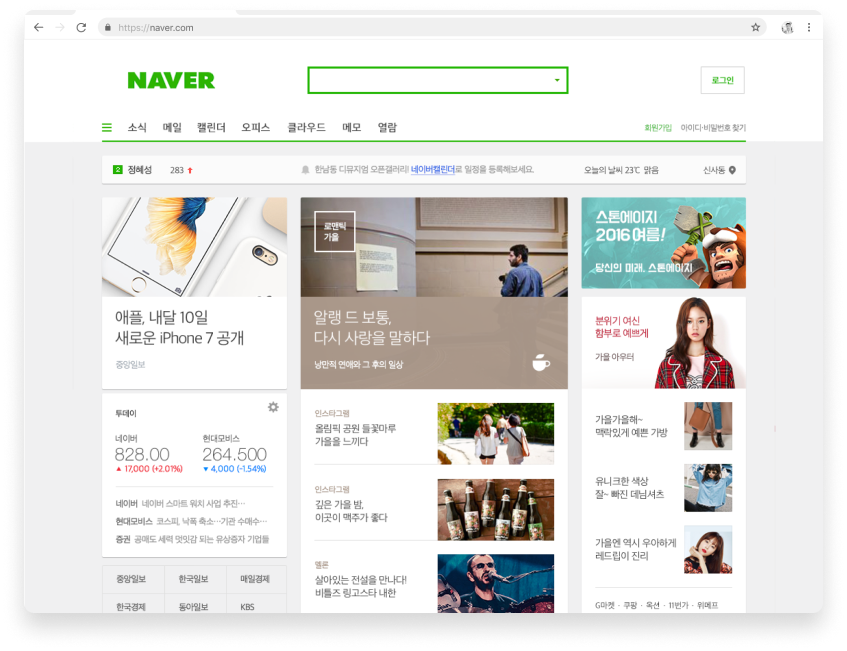Click the 한국일보 press grid cell
Image resolution: width=847 pixels, height=651 pixels.
pos(195,579)
